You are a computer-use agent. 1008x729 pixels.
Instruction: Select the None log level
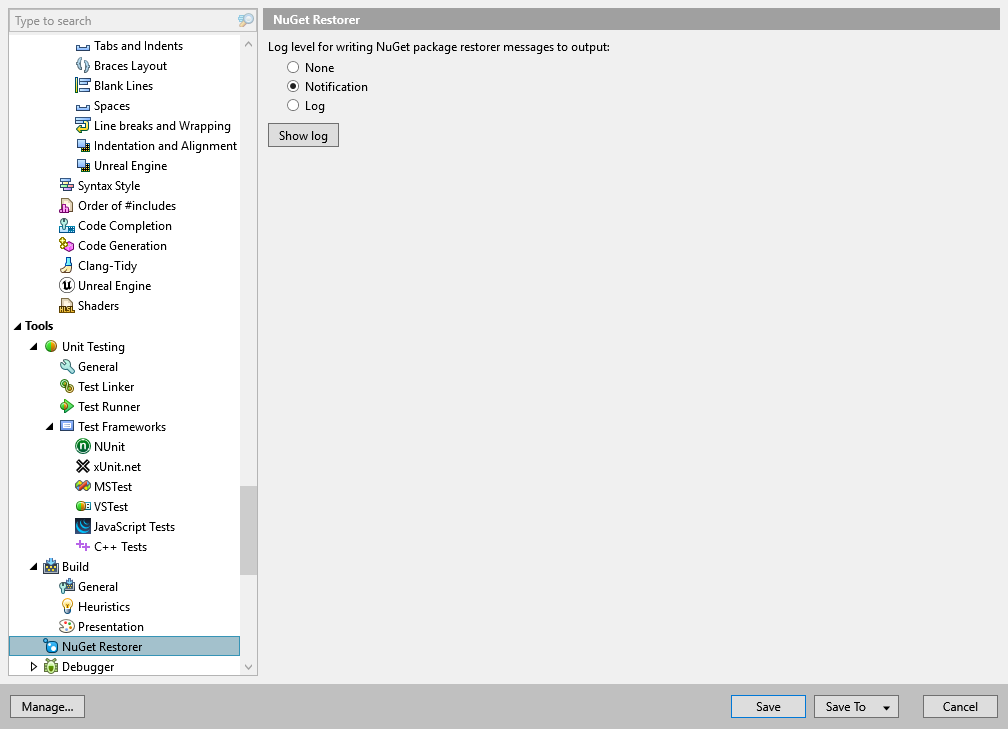[x=293, y=67]
